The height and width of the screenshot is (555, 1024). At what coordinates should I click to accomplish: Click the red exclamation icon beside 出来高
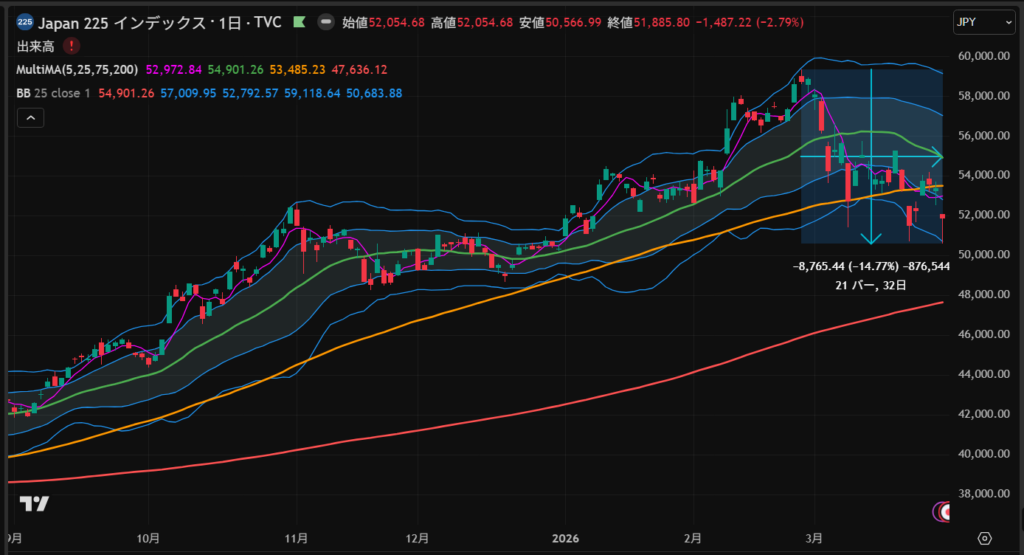click(x=72, y=46)
